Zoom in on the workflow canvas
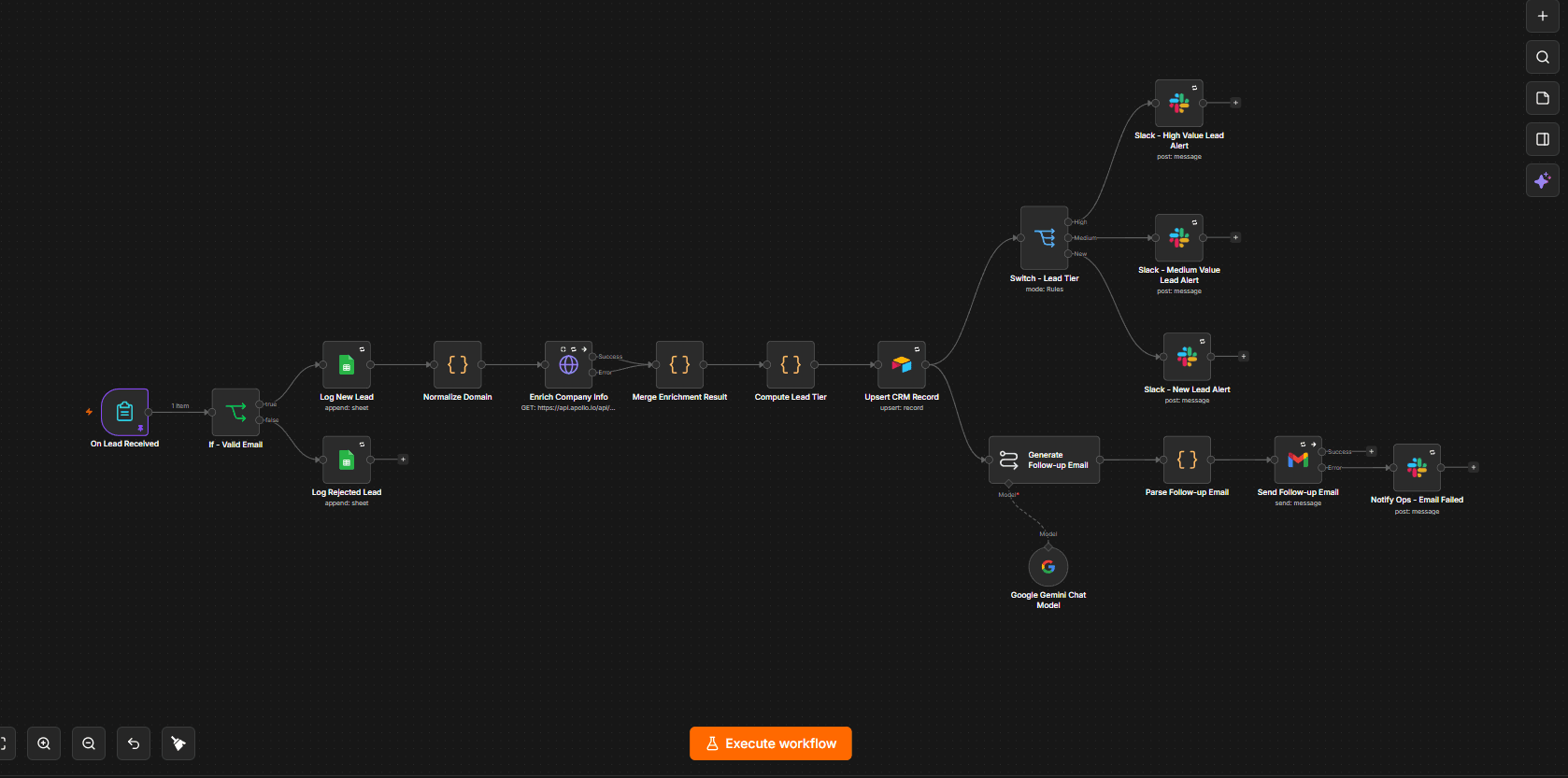The image size is (1568, 778). [44, 743]
